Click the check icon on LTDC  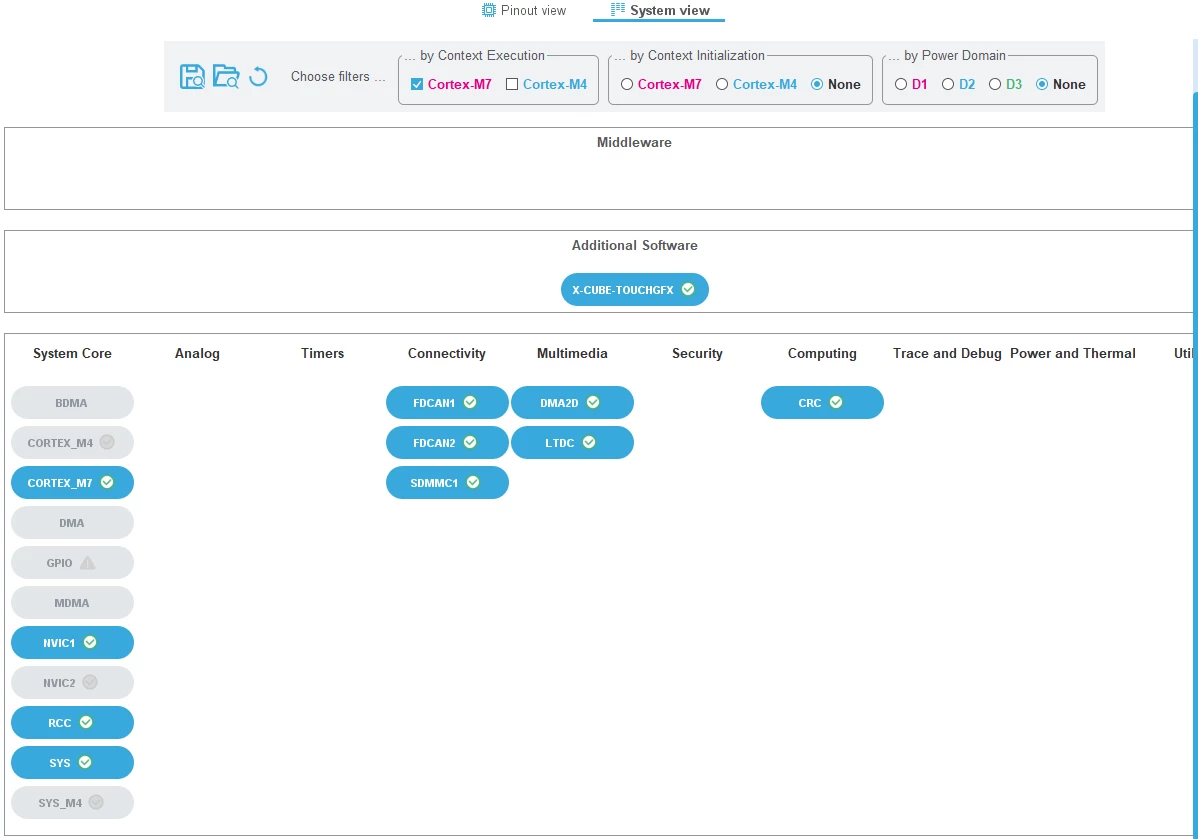[589, 442]
